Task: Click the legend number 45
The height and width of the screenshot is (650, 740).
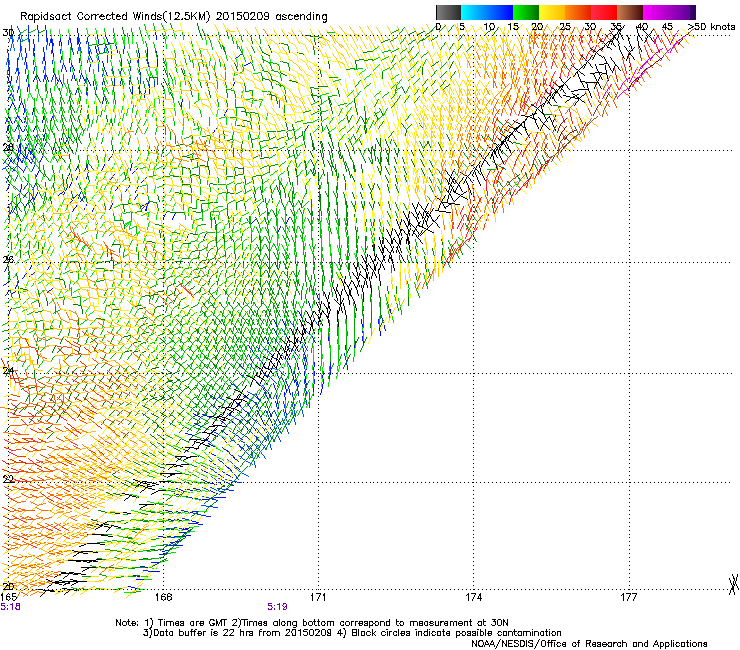Action: pyautogui.click(x=667, y=26)
